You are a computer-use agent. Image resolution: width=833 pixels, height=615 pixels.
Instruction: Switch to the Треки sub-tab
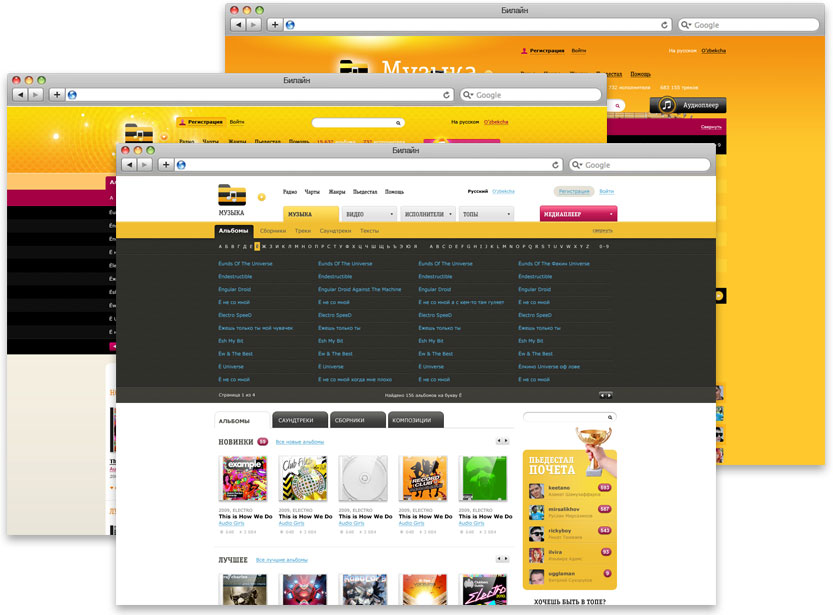point(303,231)
